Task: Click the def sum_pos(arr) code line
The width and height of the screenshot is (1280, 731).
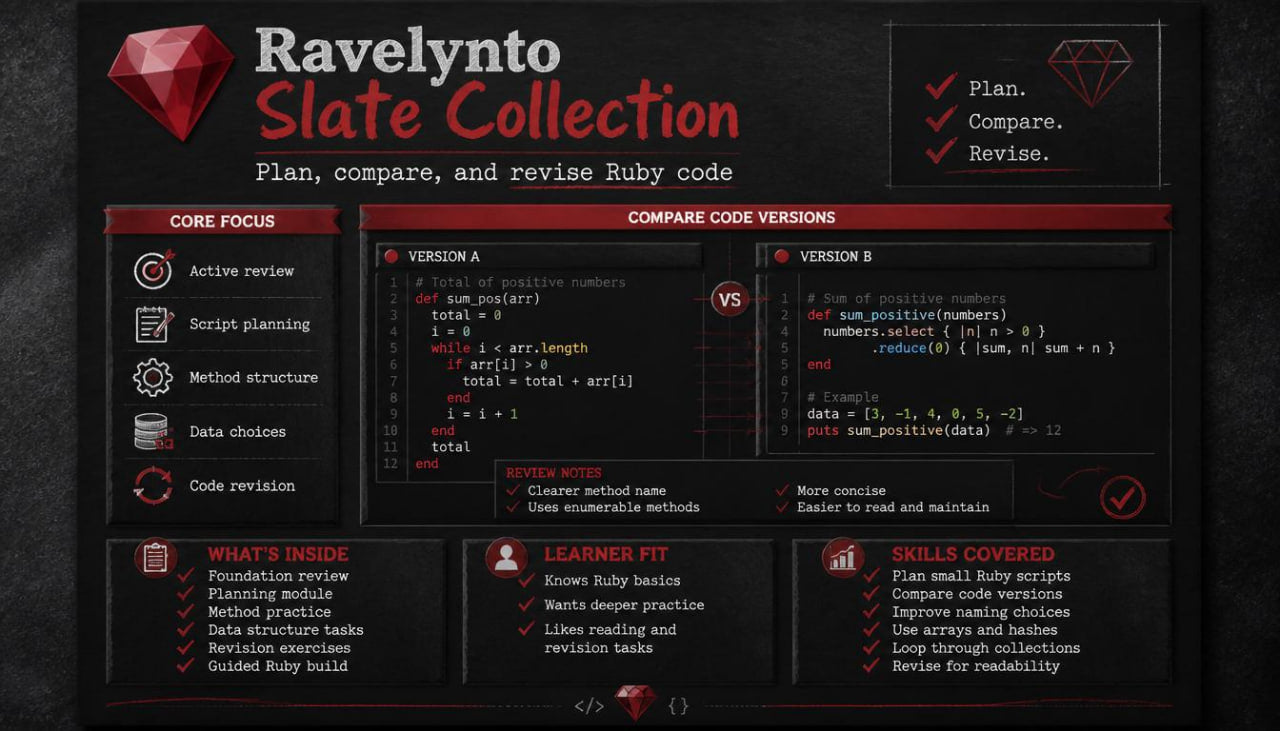Action: [x=478, y=299]
